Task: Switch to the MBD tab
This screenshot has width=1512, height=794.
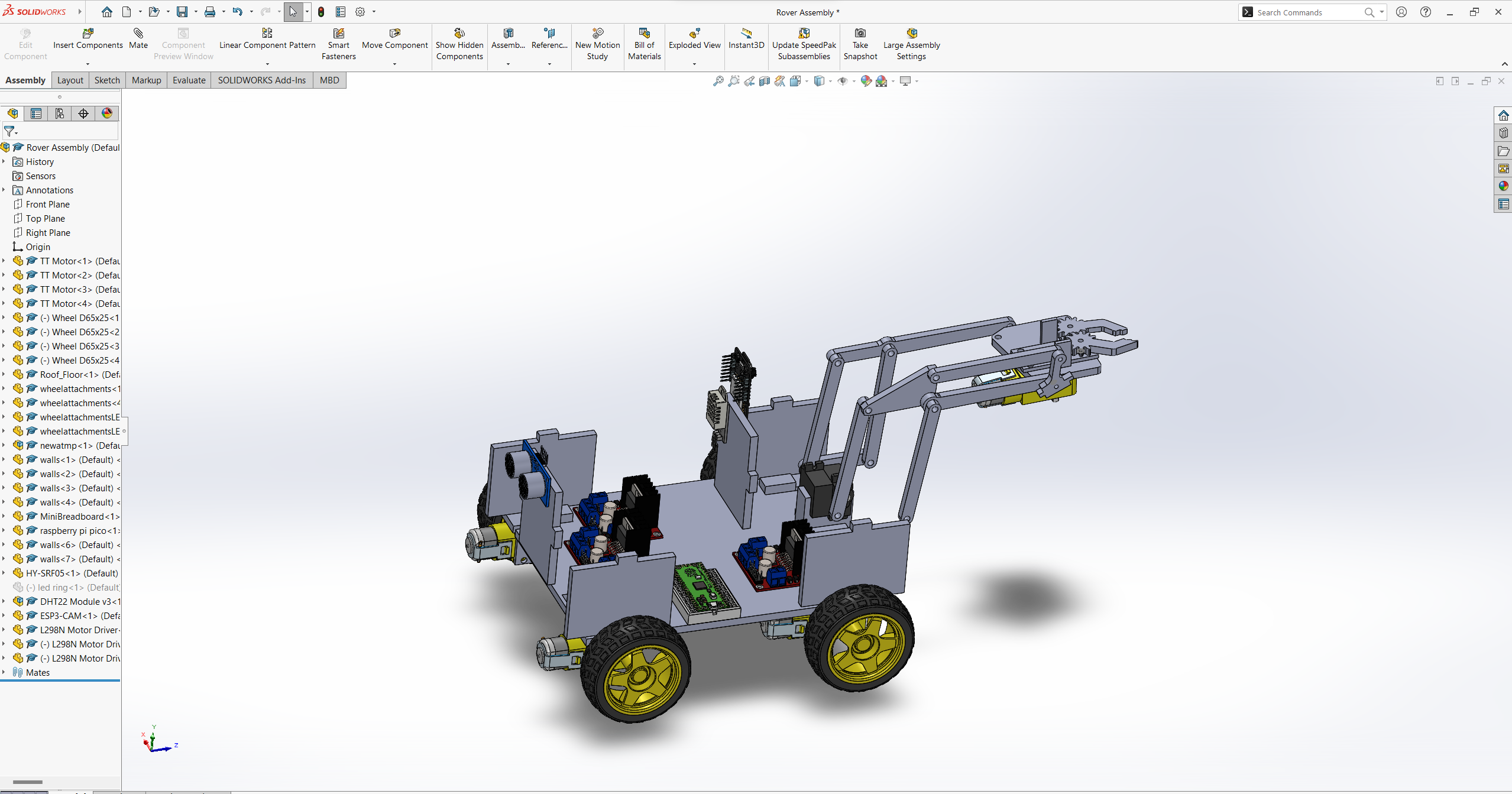Action: pos(329,80)
